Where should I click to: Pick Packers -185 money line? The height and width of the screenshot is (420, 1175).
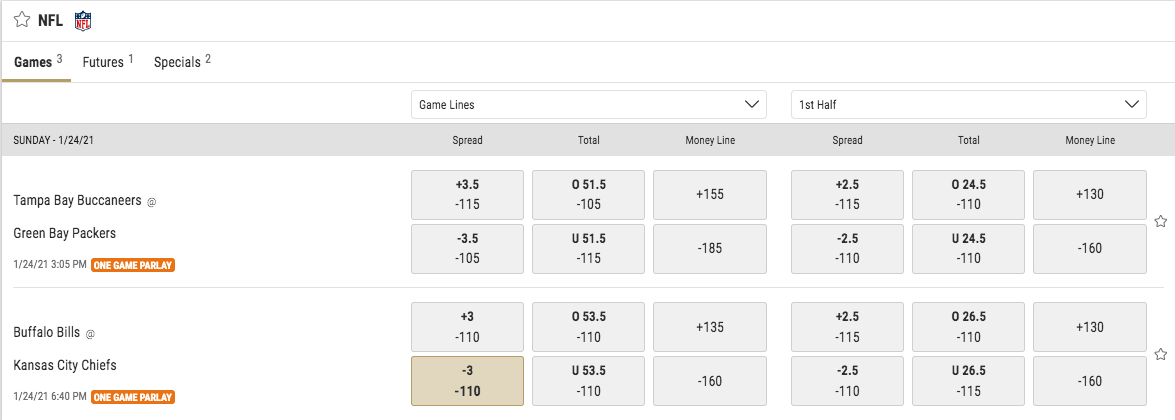(x=710, y=248)
